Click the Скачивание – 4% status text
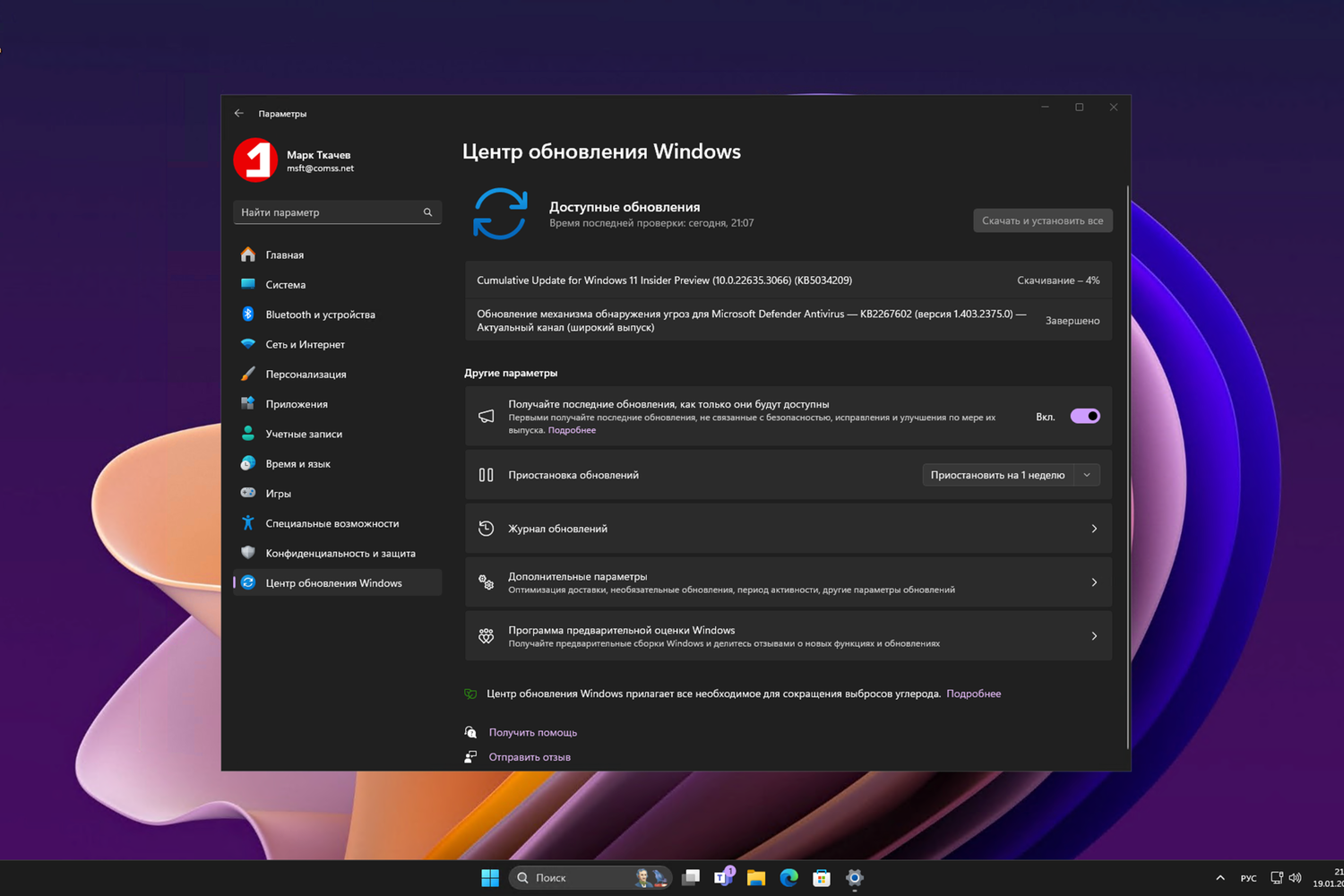This screenshot has height=896, width=1344. 1058,280
